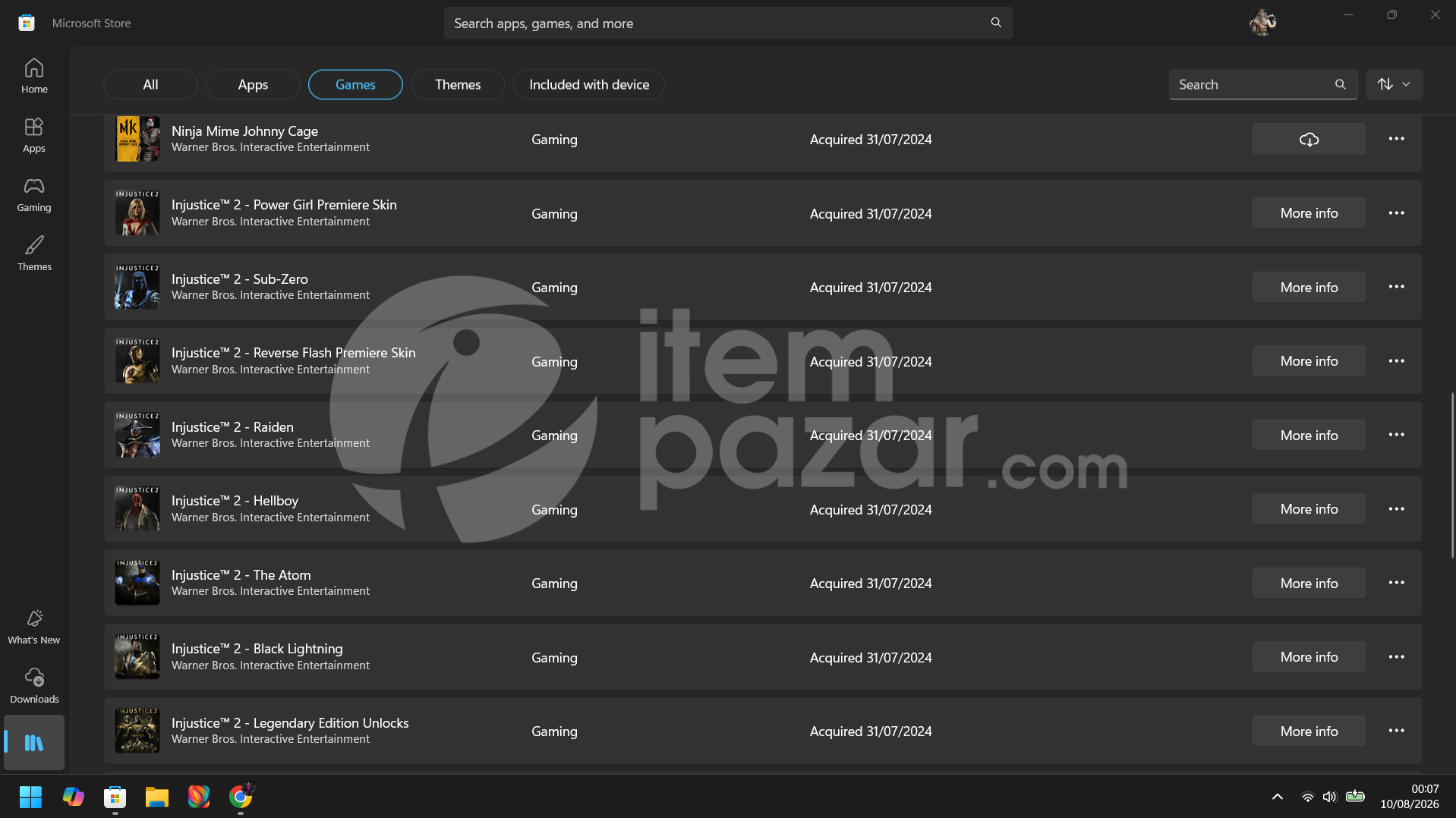Click the library search magnifier icon
Viewport: 1456px width, 818px height.
(x=1341, y=84)
